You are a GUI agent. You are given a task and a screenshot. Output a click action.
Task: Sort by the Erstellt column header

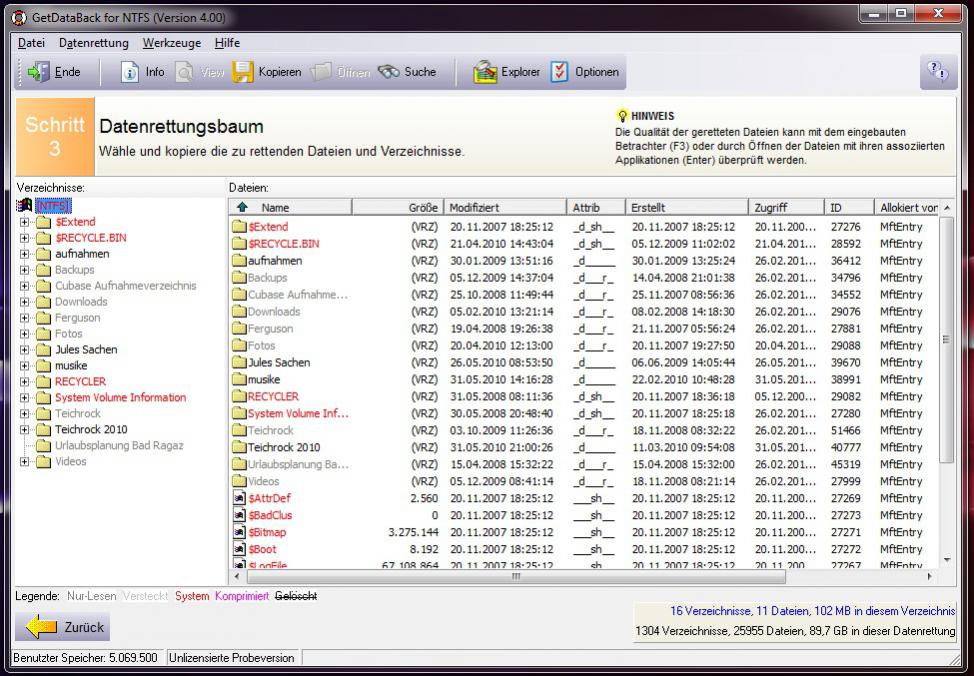(x=688, y=208)
